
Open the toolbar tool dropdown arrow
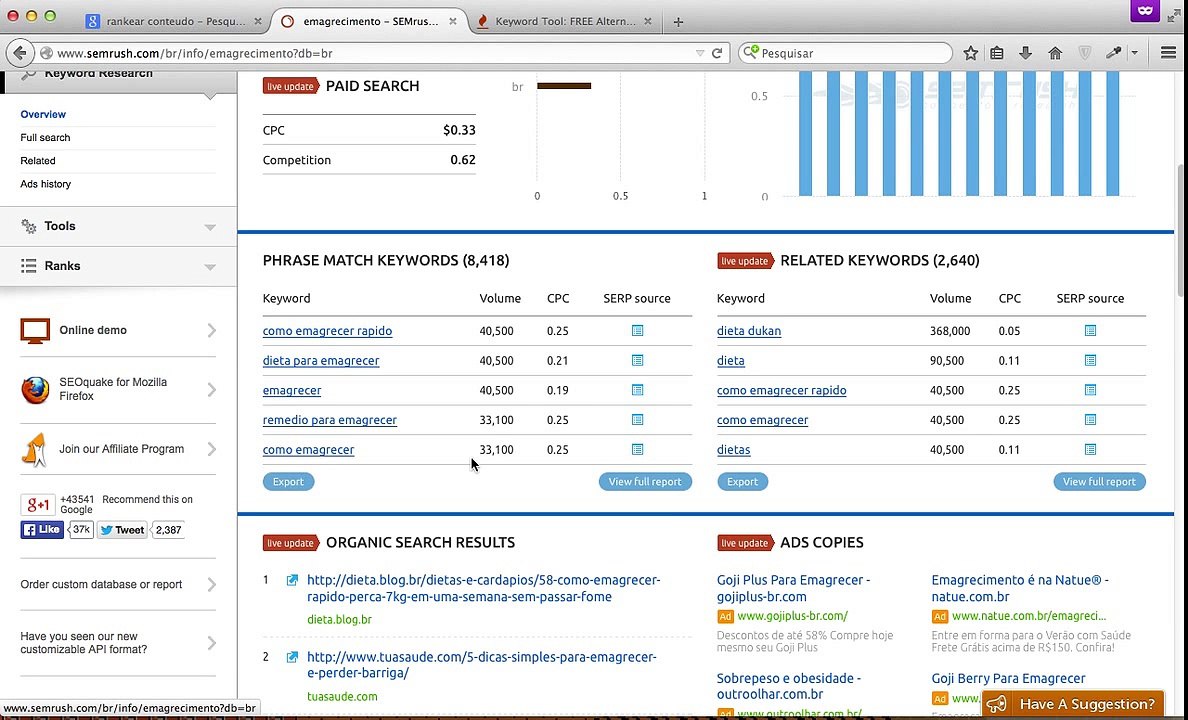(1134, 53)
